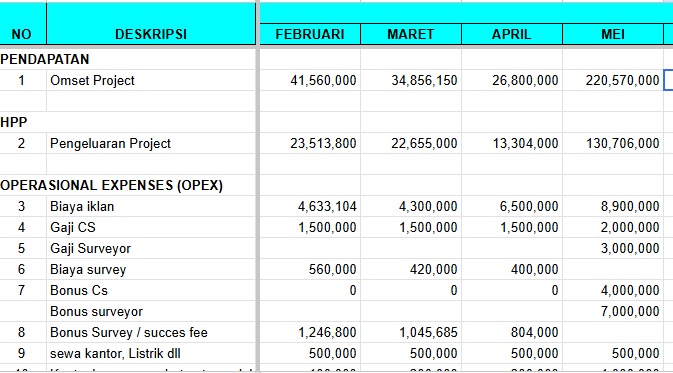Select the MEI column header
This screenshot has width=673, height=373.
point(613,34)
